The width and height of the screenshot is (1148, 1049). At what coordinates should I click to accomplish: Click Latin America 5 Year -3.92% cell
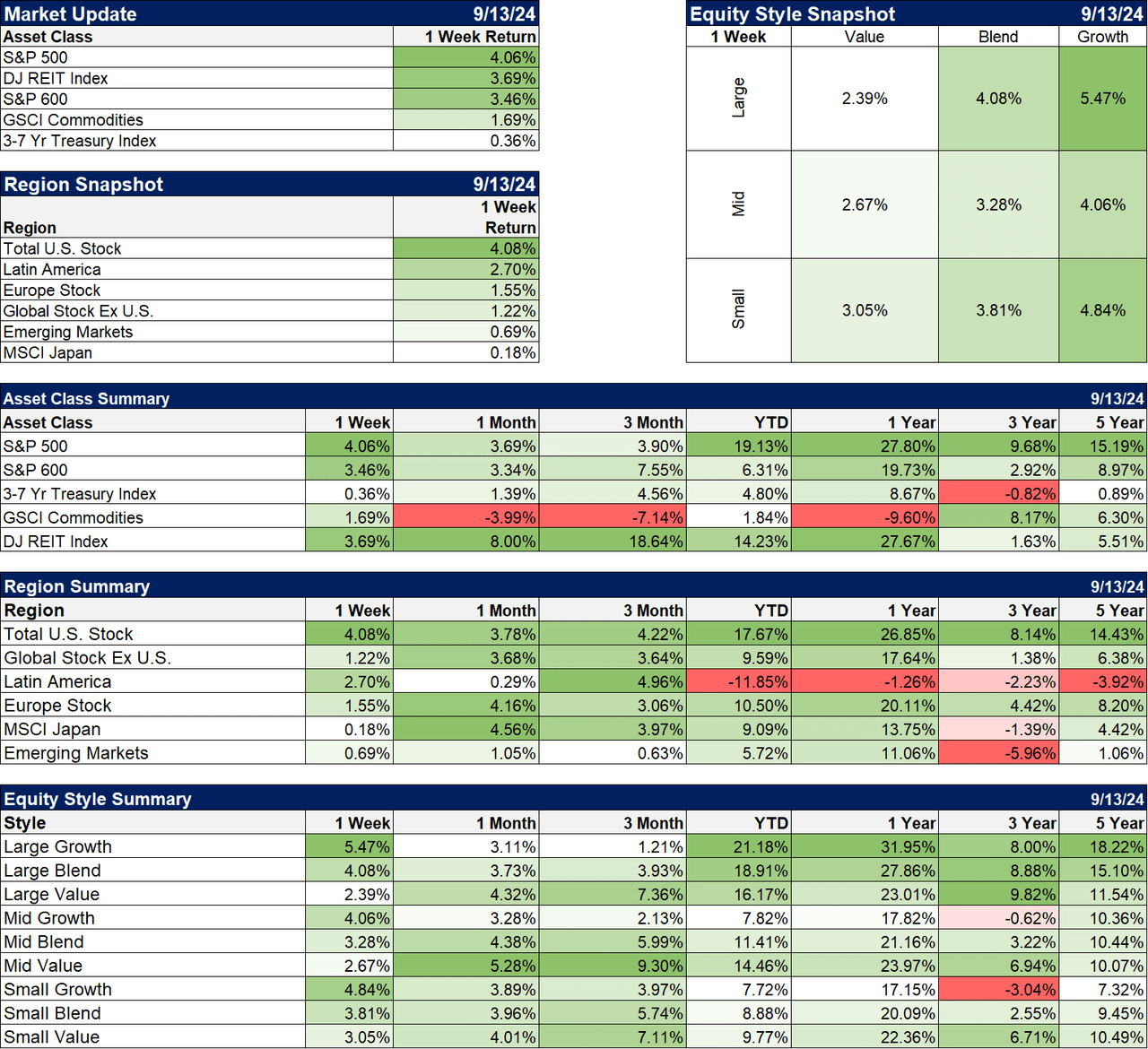coord(1102,681)
